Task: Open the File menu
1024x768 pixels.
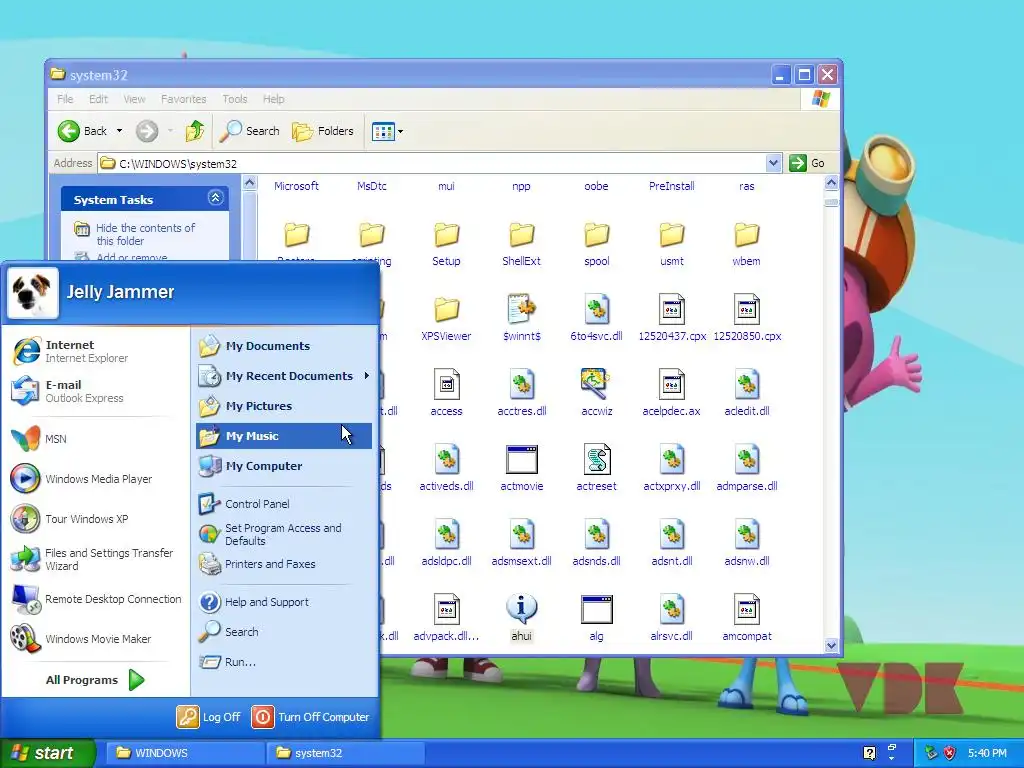Action: click(x=65, y=99)
